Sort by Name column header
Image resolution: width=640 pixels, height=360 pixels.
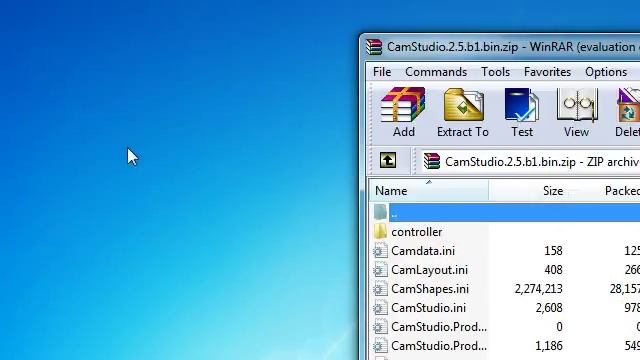(x=429, y=191)
